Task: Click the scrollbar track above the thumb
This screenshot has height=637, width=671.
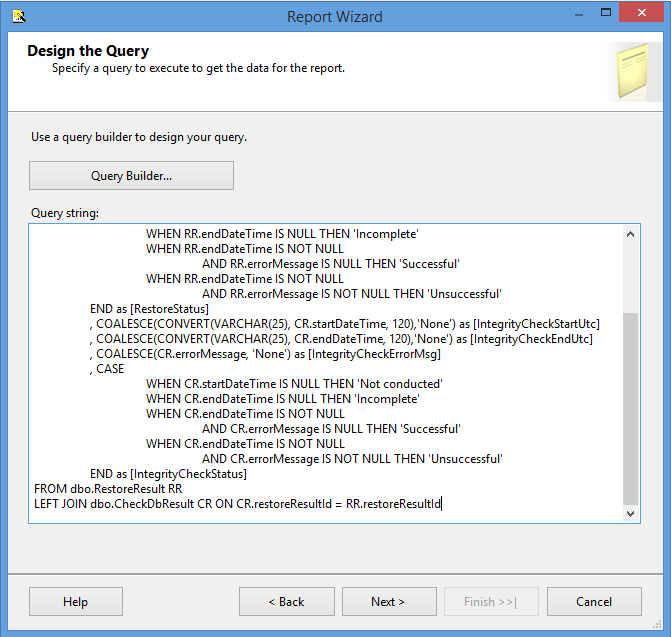Action: coord(631,275)
